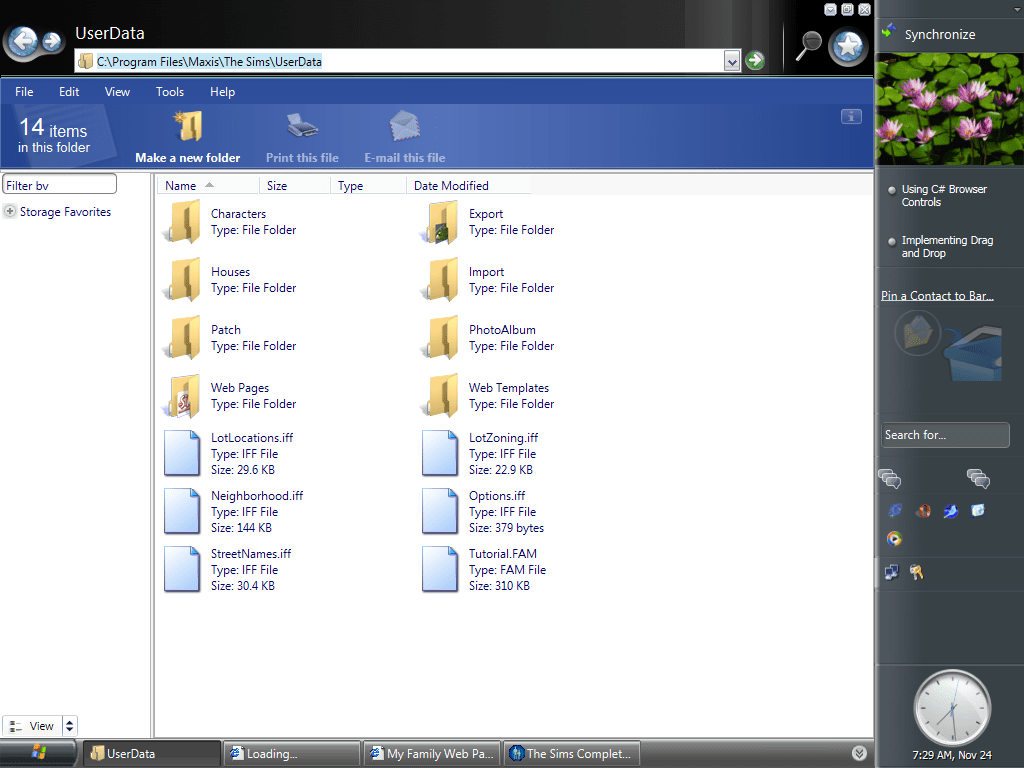Expand Storage Favorites tree node
The width and height of the screenshot is (1024, 768).
click(10, 212)
